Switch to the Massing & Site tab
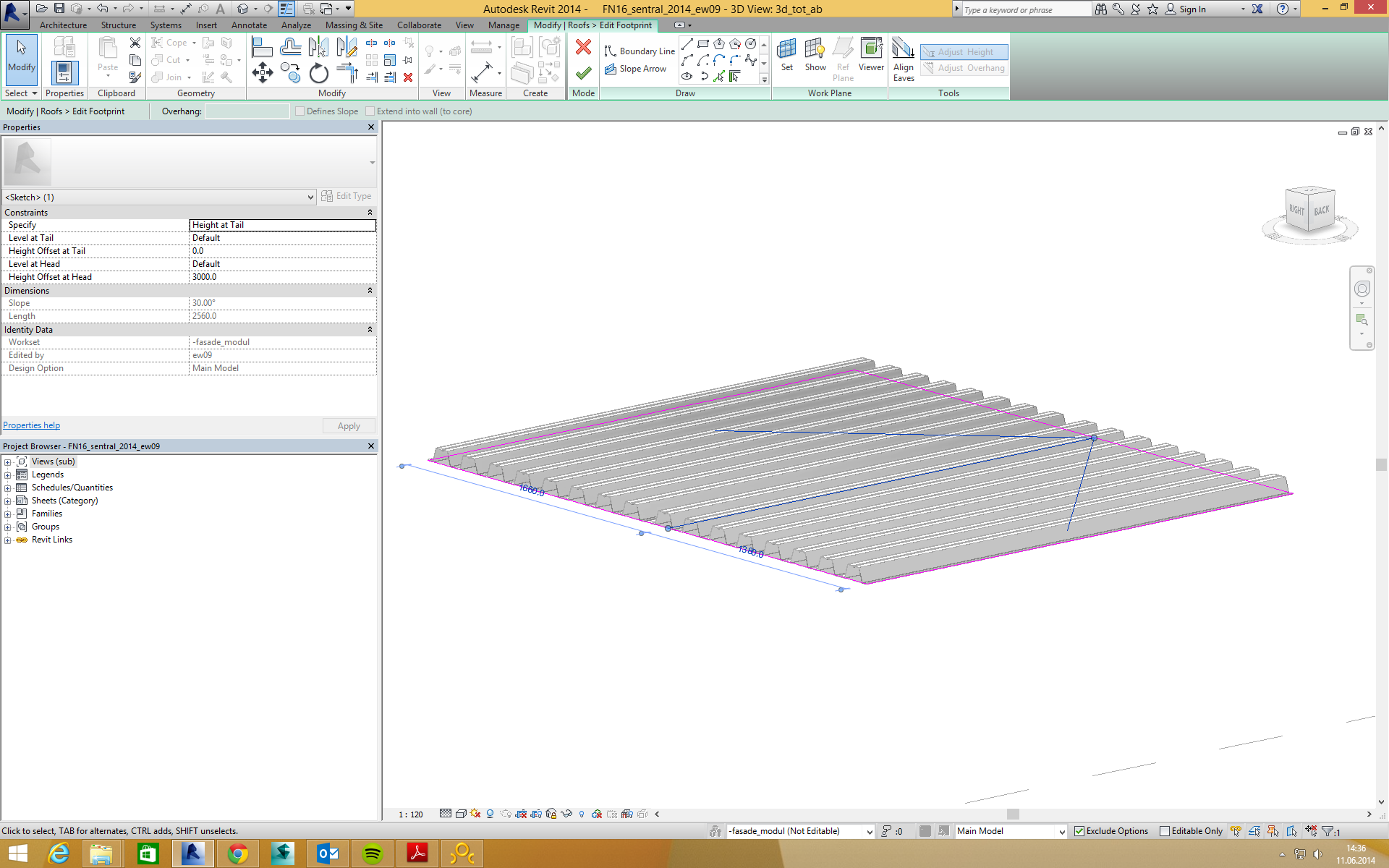This screenshot has height=868, width=1389. click(354, 25)
